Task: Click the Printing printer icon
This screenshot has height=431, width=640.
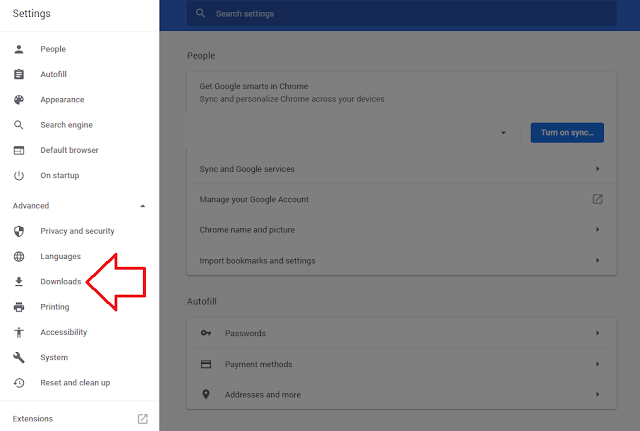Action: [18, 307]
